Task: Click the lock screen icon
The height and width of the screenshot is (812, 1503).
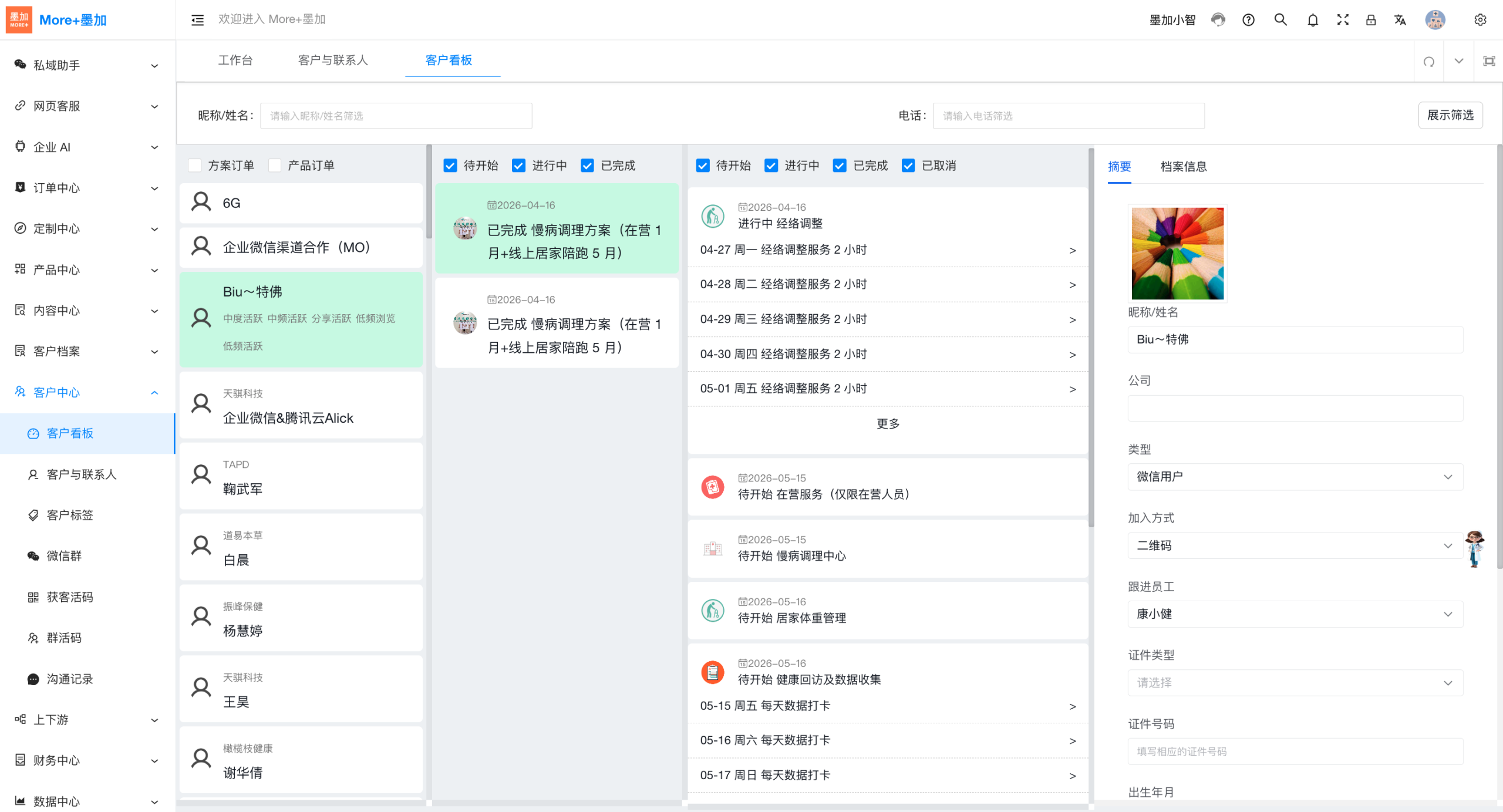Action: (x=1371, y=20)
